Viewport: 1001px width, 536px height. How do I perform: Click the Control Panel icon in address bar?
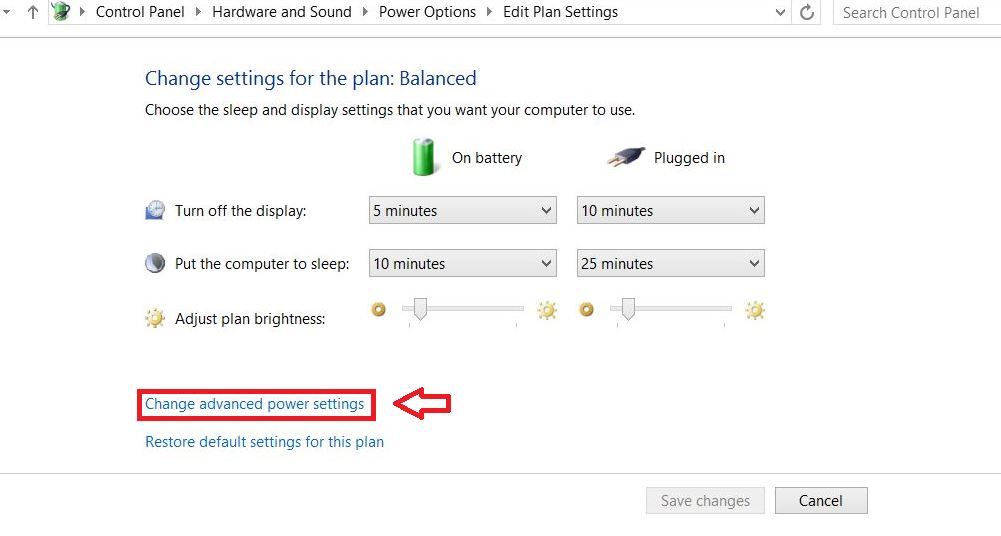pos(61,13)
